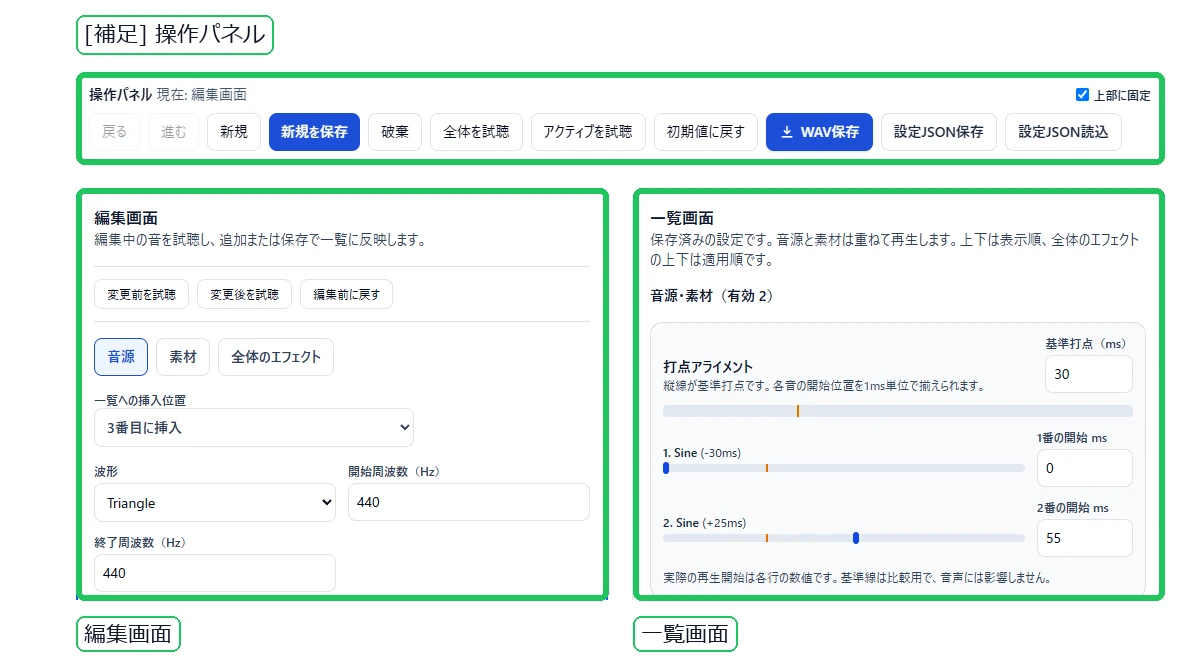The width and height of the screenshot is (1190, 660).
Task: Click the 1番の開始 ms input field
Action: tap(1085, 468)
